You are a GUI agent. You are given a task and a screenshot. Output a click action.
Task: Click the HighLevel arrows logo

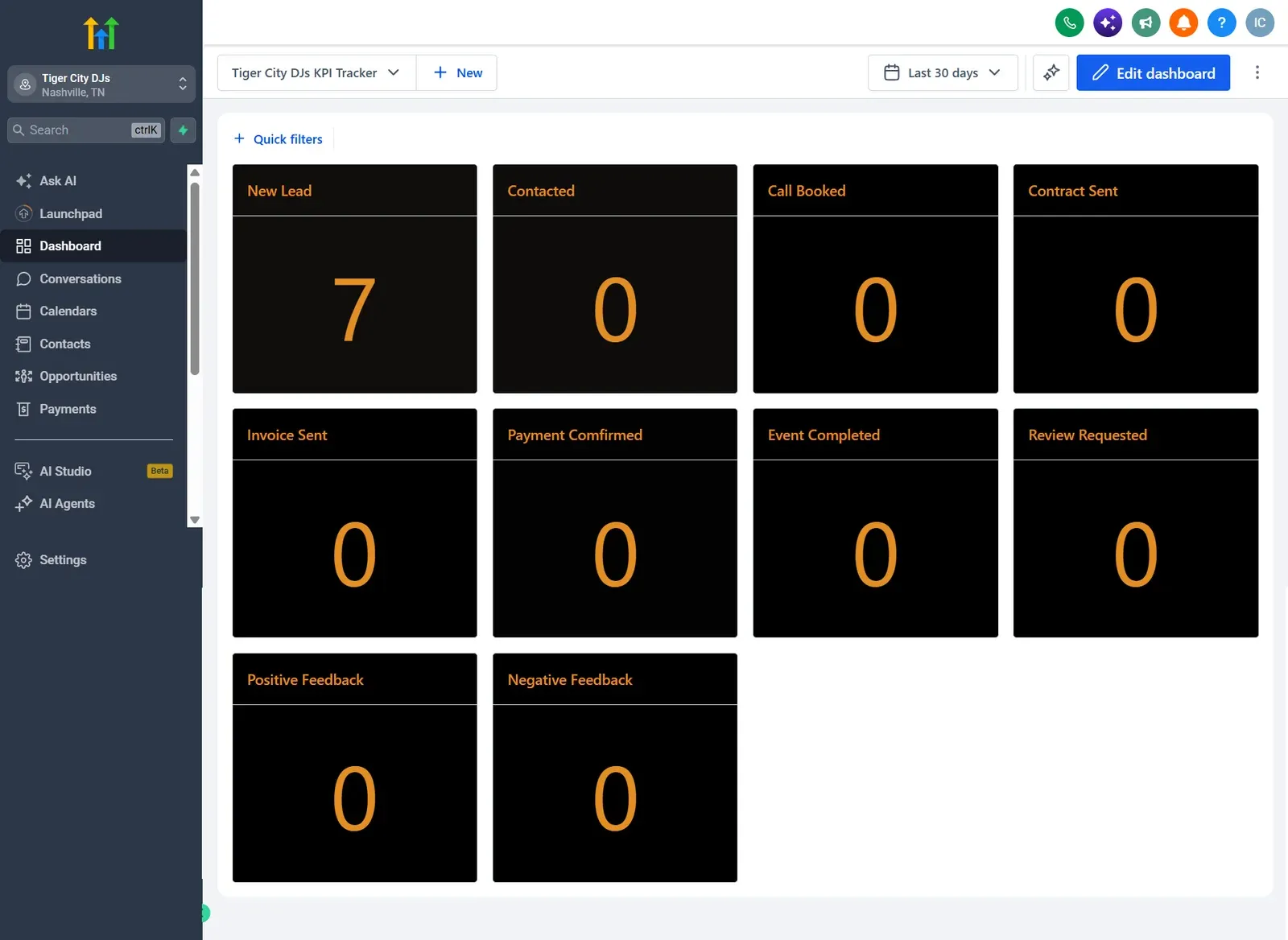pos(101,33)
